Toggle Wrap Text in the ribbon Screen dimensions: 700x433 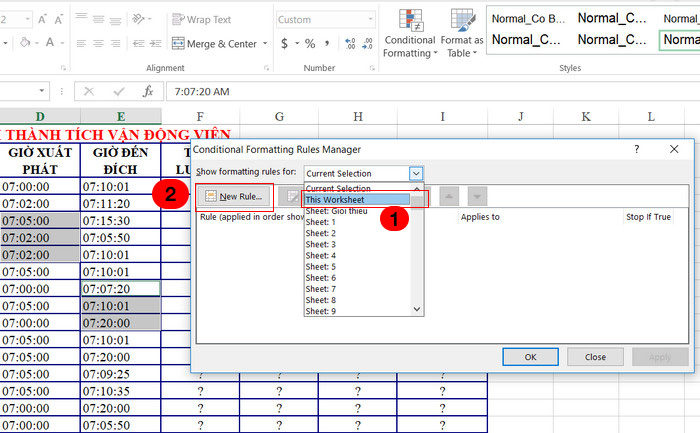[x=201, y=20]
